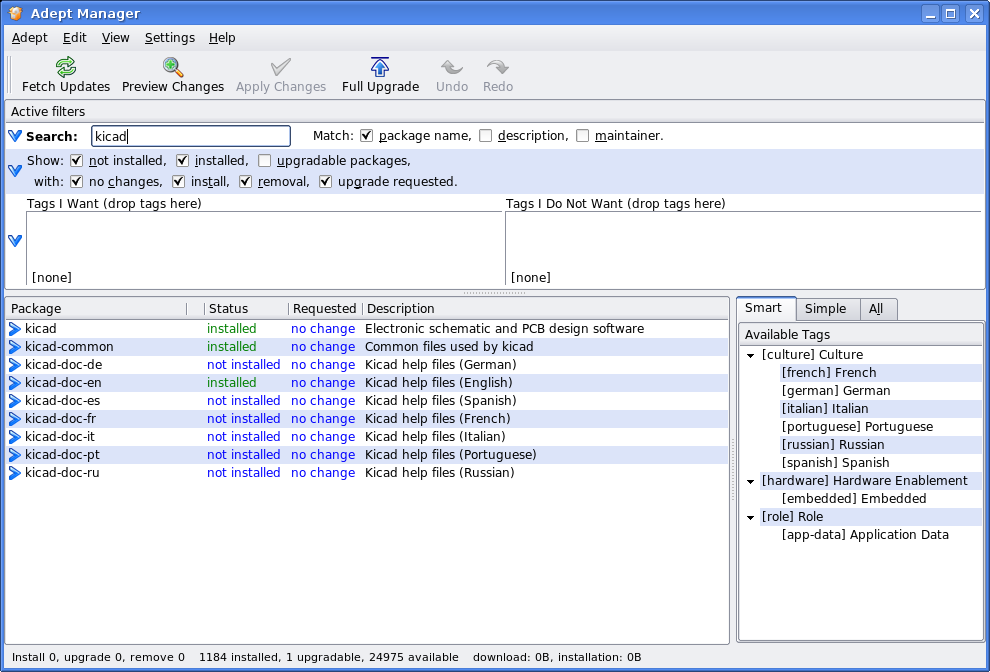Toggle the upgradable packages checkbox

click(265, 160)
